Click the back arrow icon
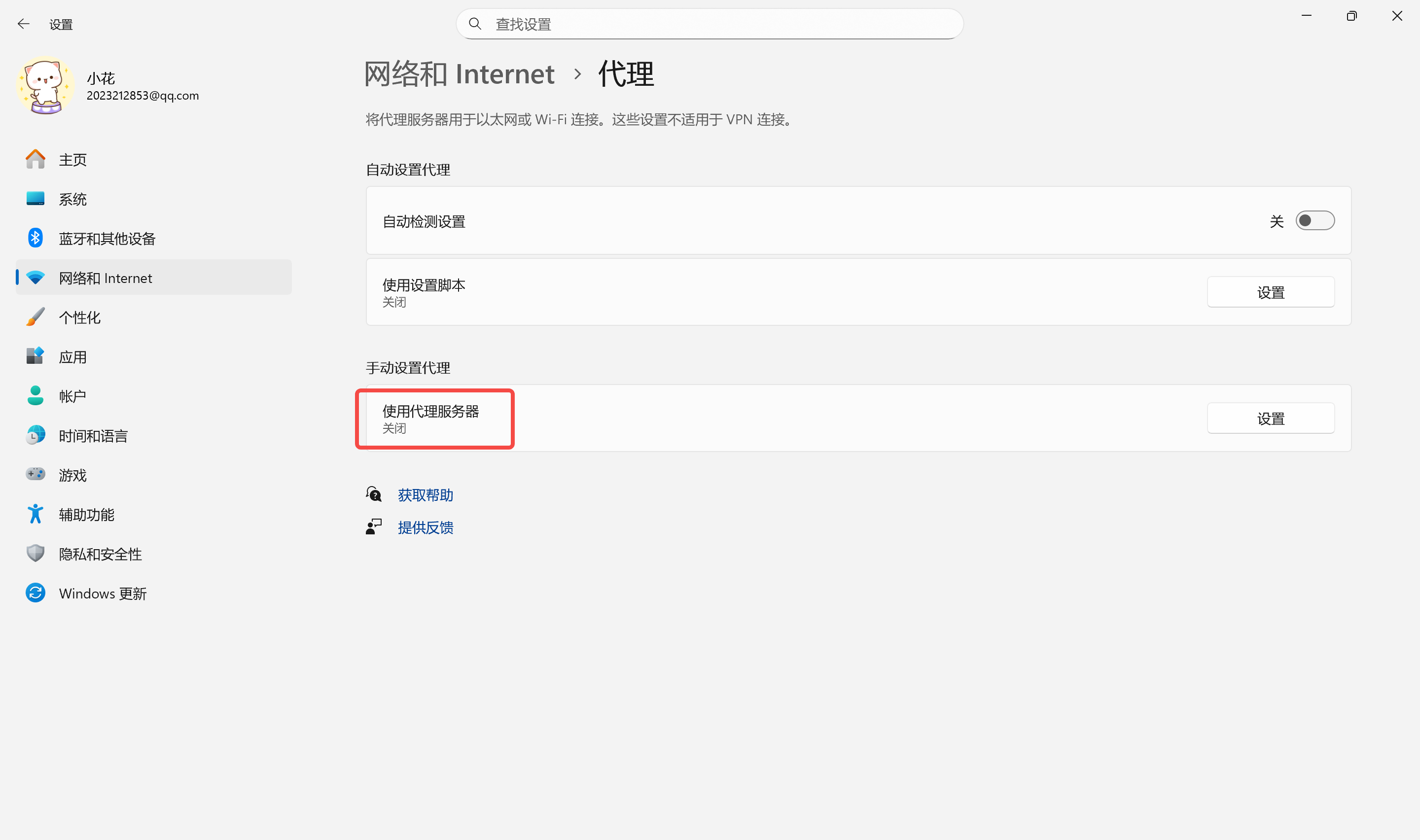The width and height of the screenshot is (1420, 840). (x=23, y=24)
